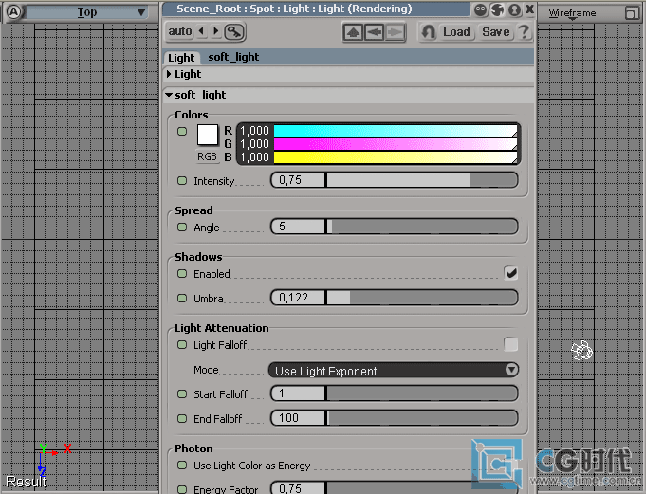646x494 pixels.
Task: Click the Intensity animation marker icon
Action: pos(181,181)
